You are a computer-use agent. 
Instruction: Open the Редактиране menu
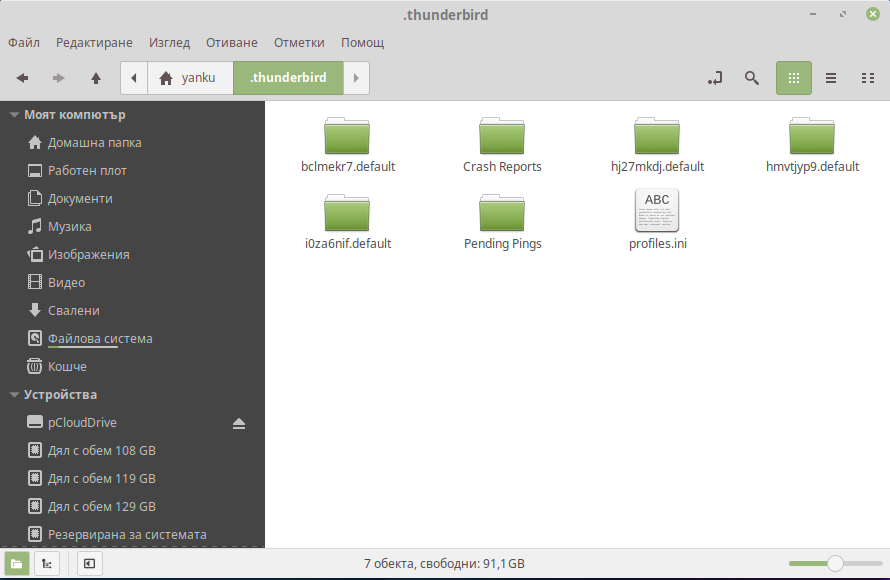[94, 43]
